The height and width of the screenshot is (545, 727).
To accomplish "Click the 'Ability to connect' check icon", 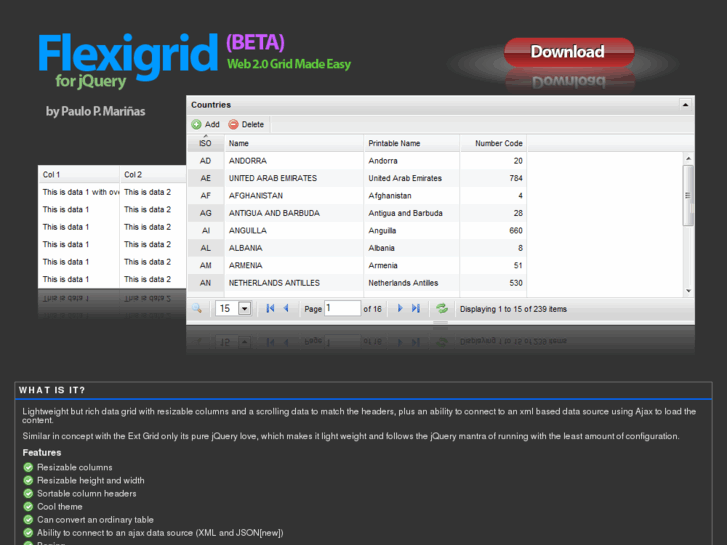I will tap(28, 532).
